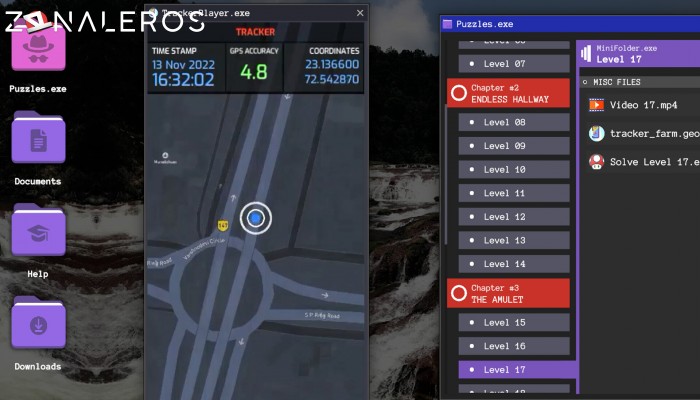
Task: Select Level 15 in the list
Action: point(513,323)
